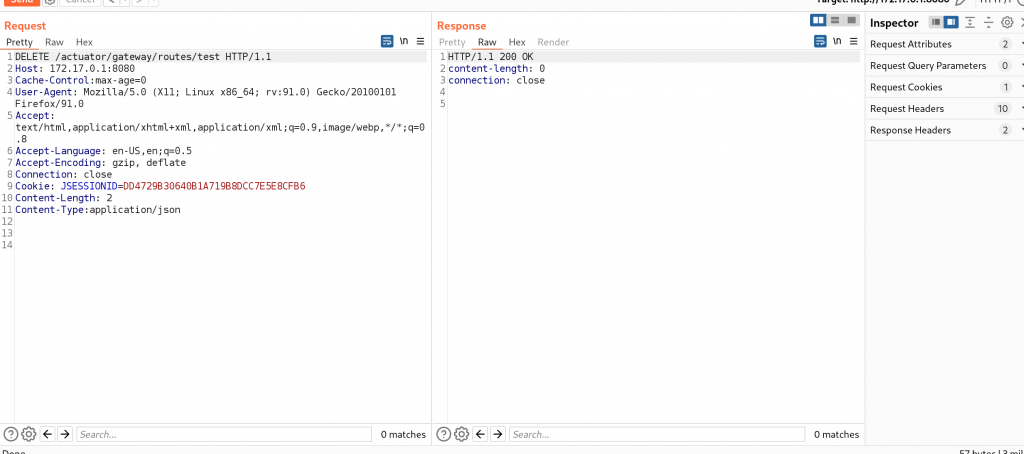Switch Response view to Pretty tab

coord(453,42)
